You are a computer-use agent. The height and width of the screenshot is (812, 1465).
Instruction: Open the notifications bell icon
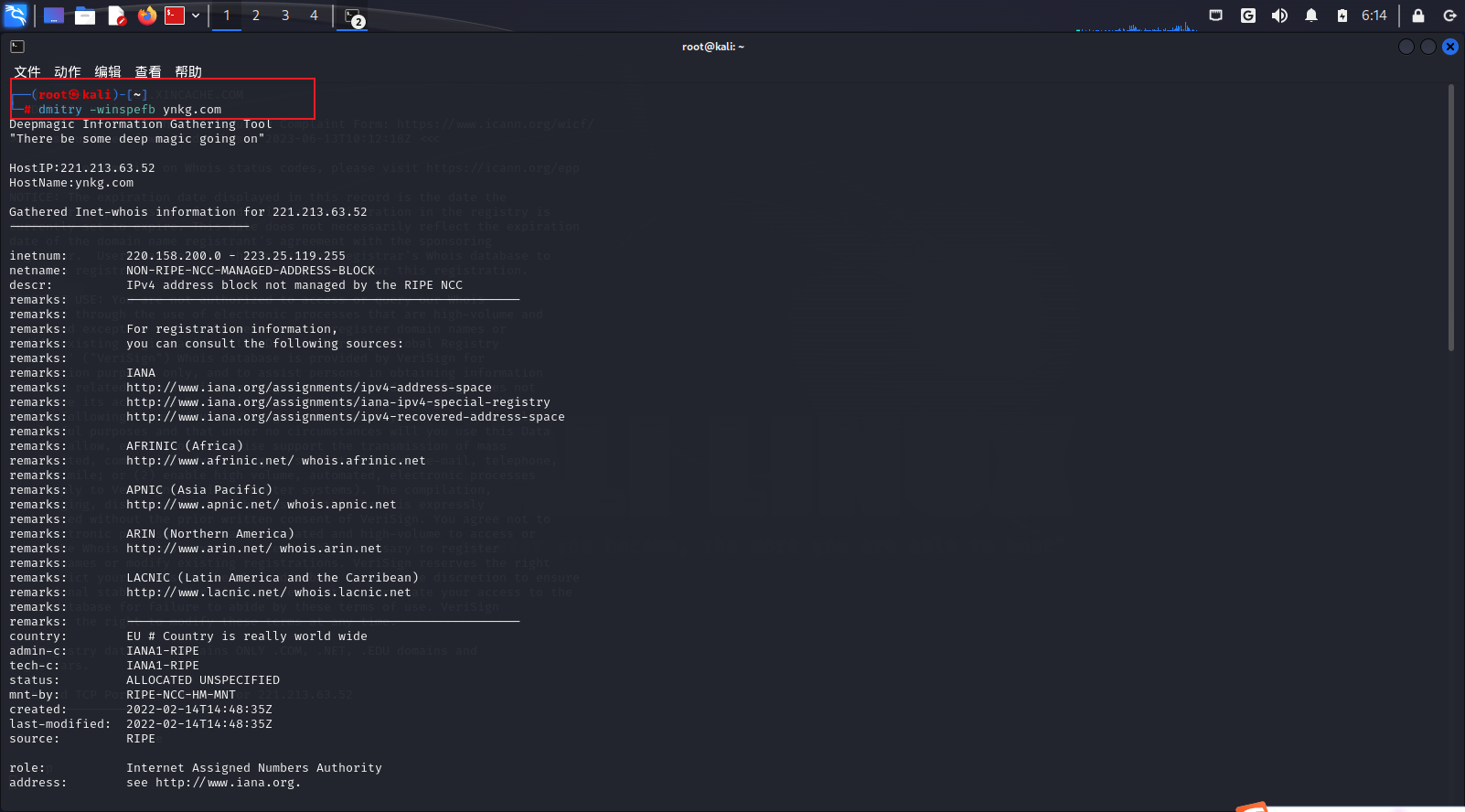point(1311,16)
